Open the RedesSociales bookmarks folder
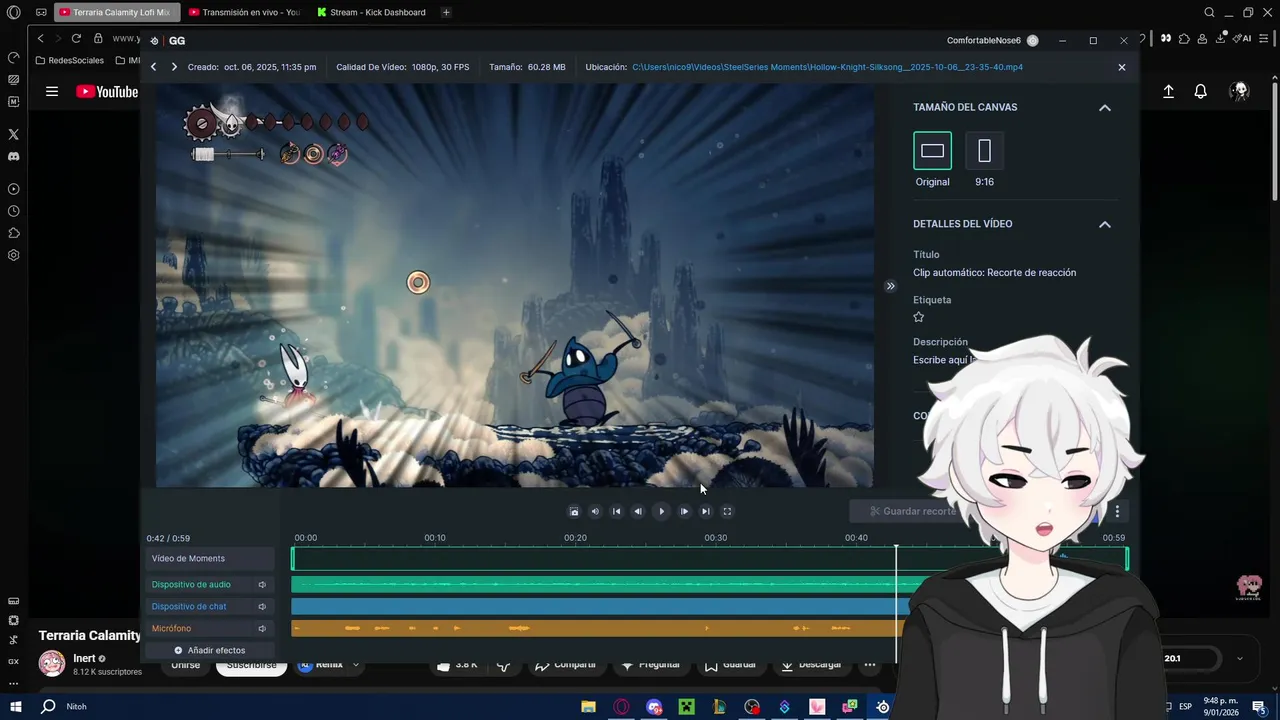The width and height of the screenshot is (1280, 720). click(69, 60)
